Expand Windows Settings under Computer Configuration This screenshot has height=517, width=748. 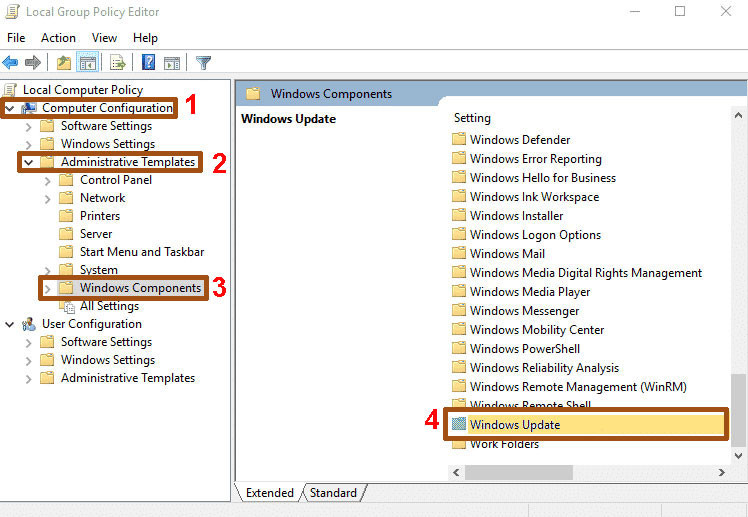click(29, 145)
